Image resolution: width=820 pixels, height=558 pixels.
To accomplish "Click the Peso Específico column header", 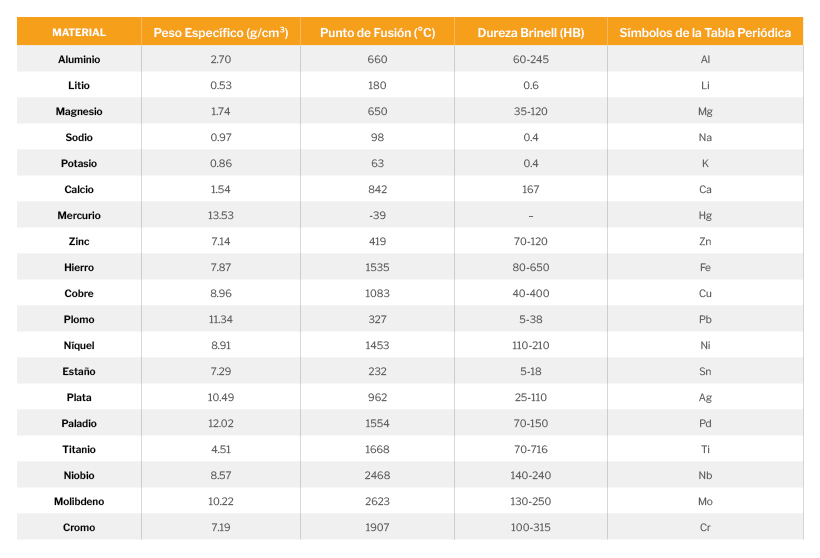I will (221, 33).
